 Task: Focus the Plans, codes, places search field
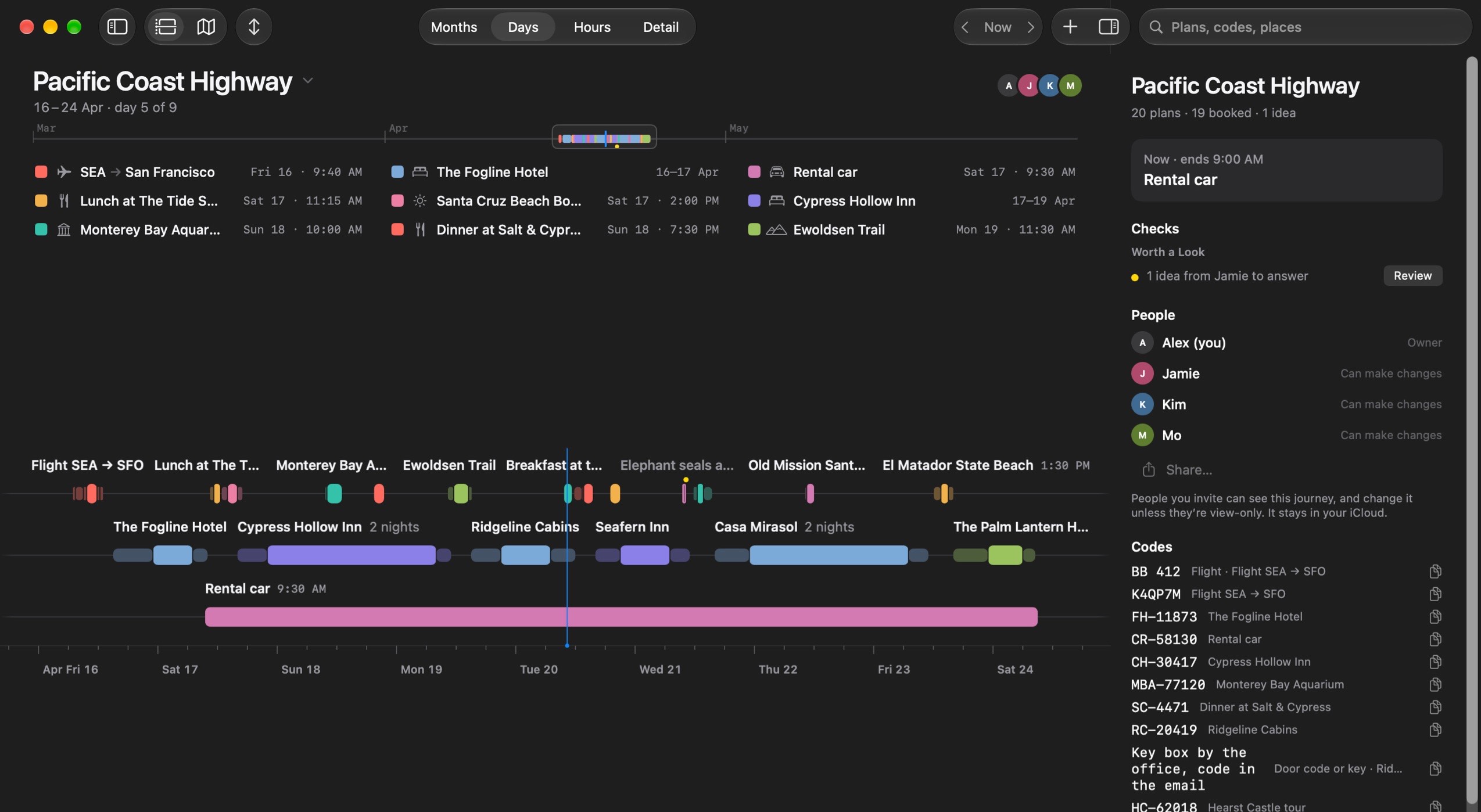[x=1305, y=27]
